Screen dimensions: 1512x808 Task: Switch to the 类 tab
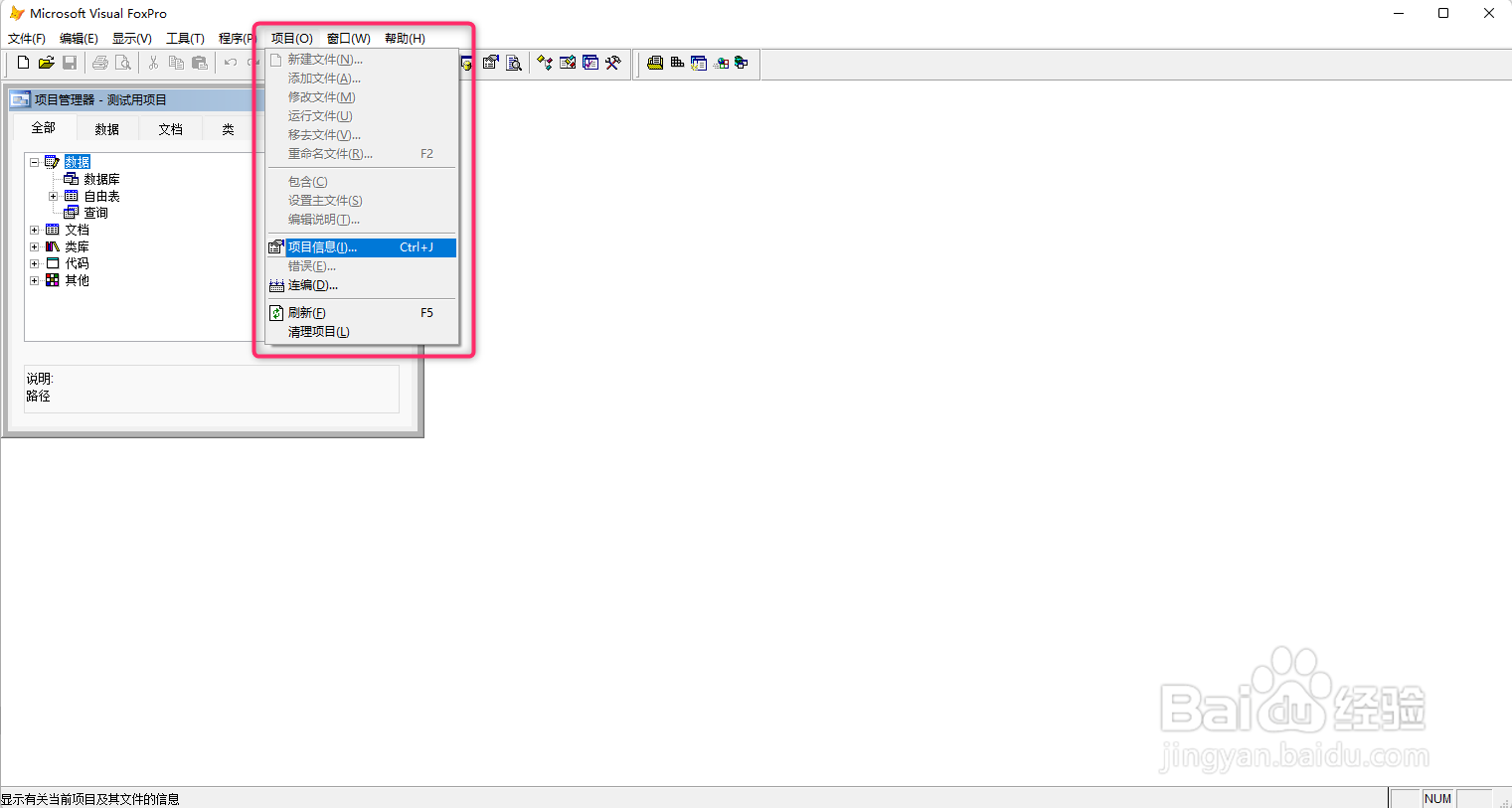pos(229,129)
